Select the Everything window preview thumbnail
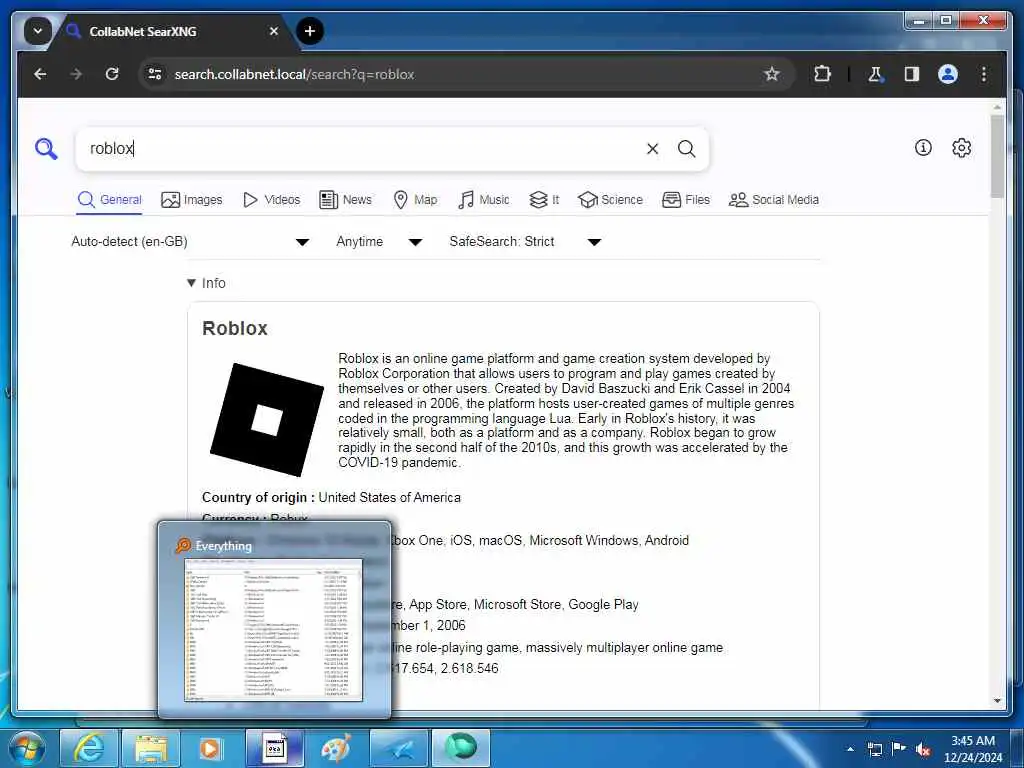This screenshot has width=1024, height=768. tap(274, 630)
